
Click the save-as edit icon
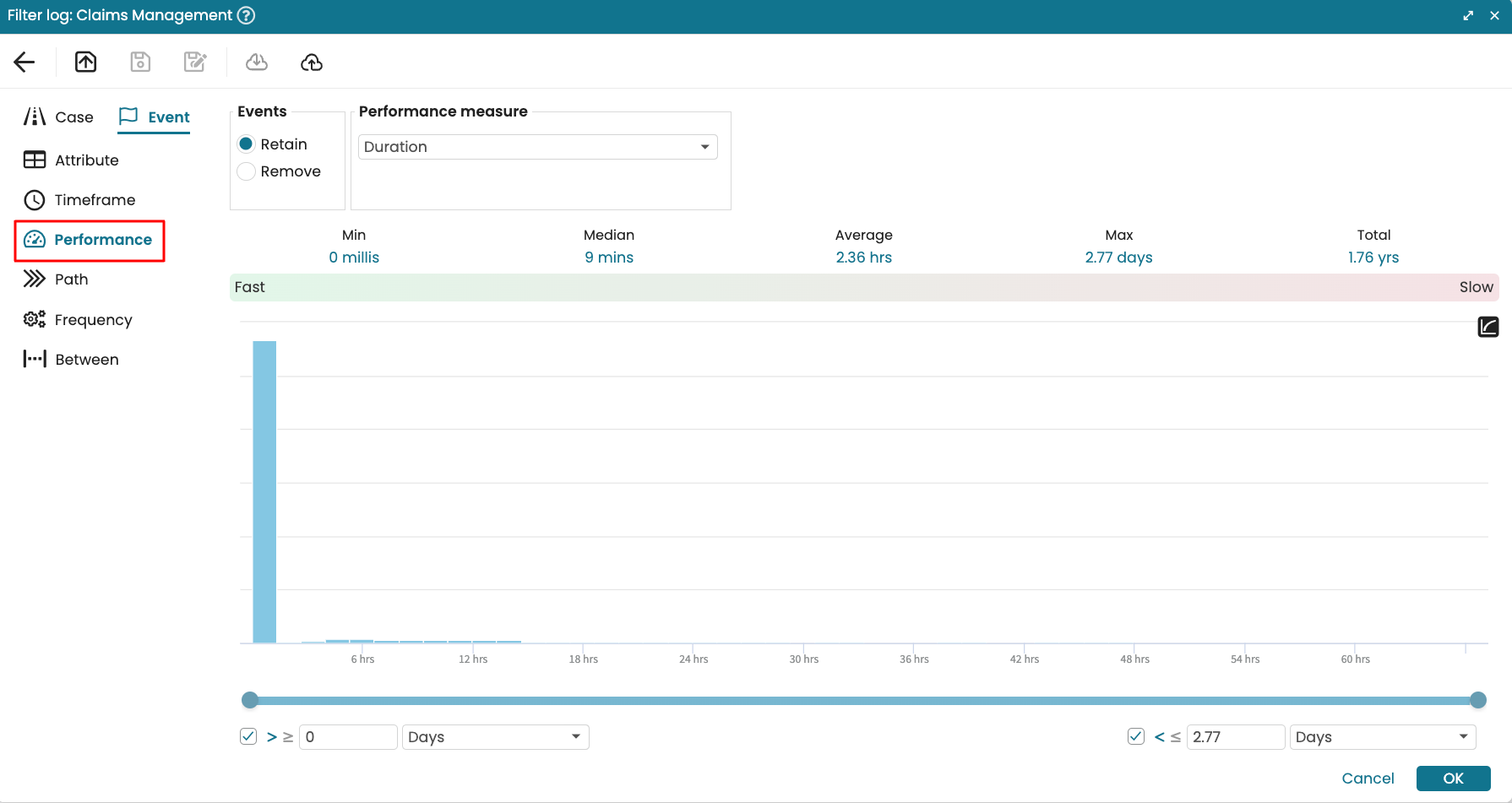[x=195, y=62]
